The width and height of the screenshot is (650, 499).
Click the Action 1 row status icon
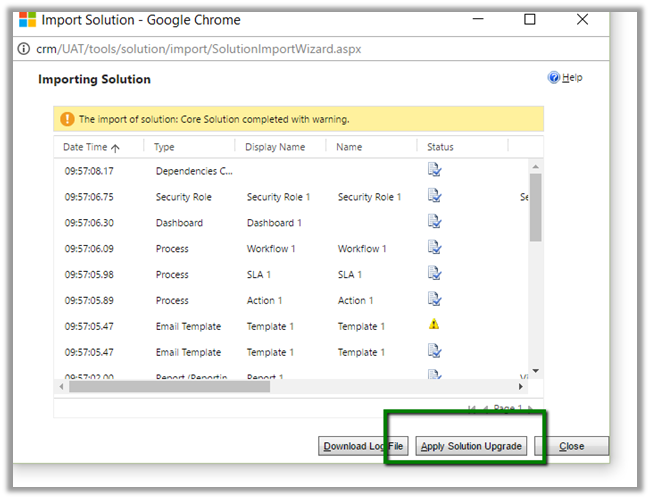[435, 299]
